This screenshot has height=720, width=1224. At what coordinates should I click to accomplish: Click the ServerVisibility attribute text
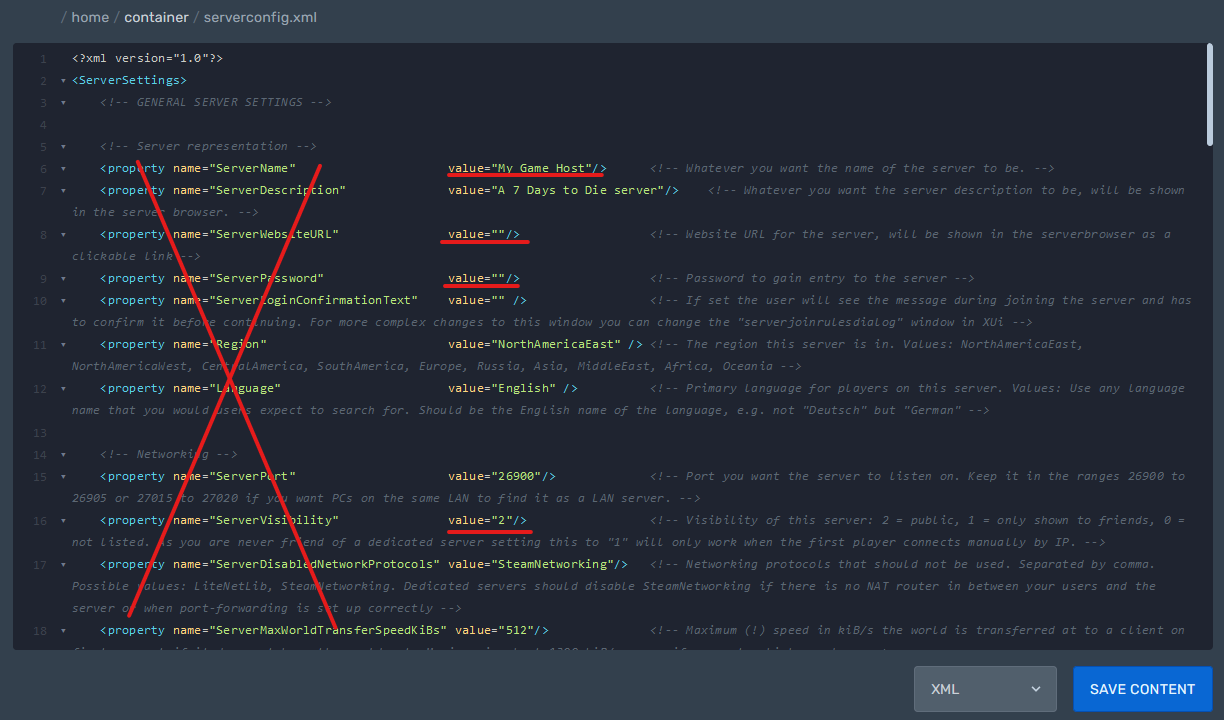(274, 520)
